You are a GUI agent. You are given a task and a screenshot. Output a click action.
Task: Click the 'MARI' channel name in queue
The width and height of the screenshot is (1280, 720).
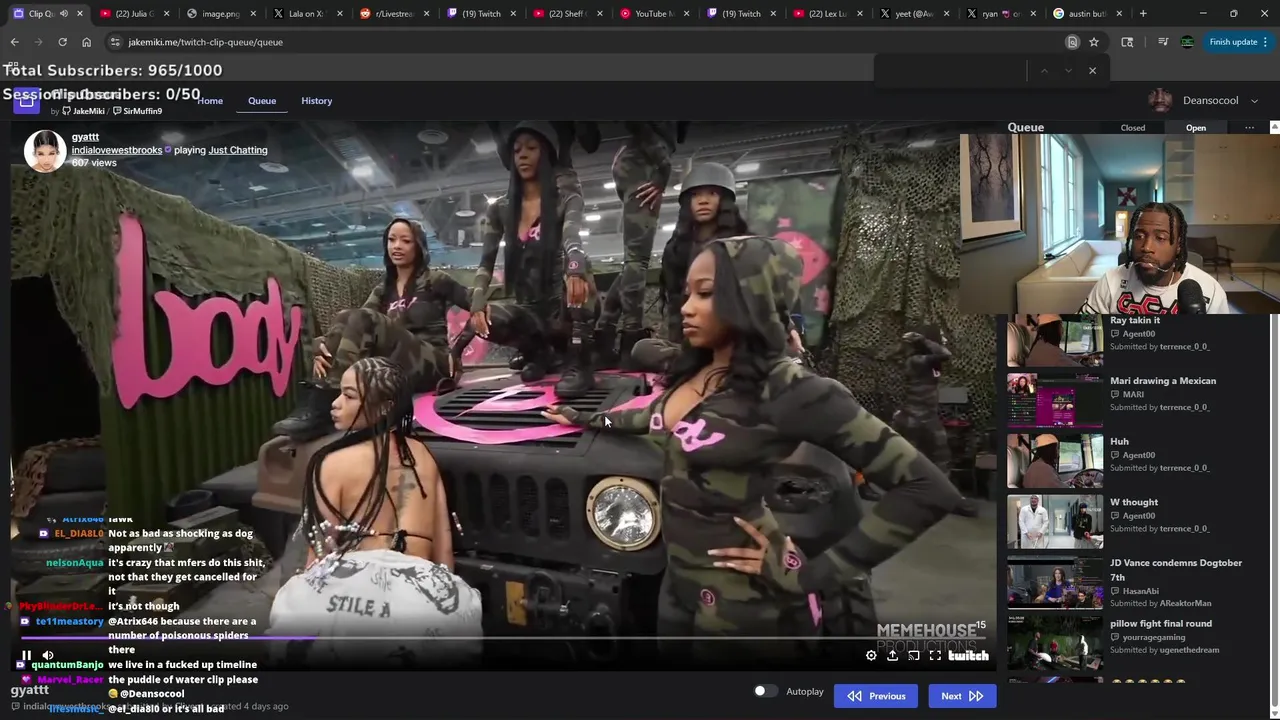(x=1133, y=394)
